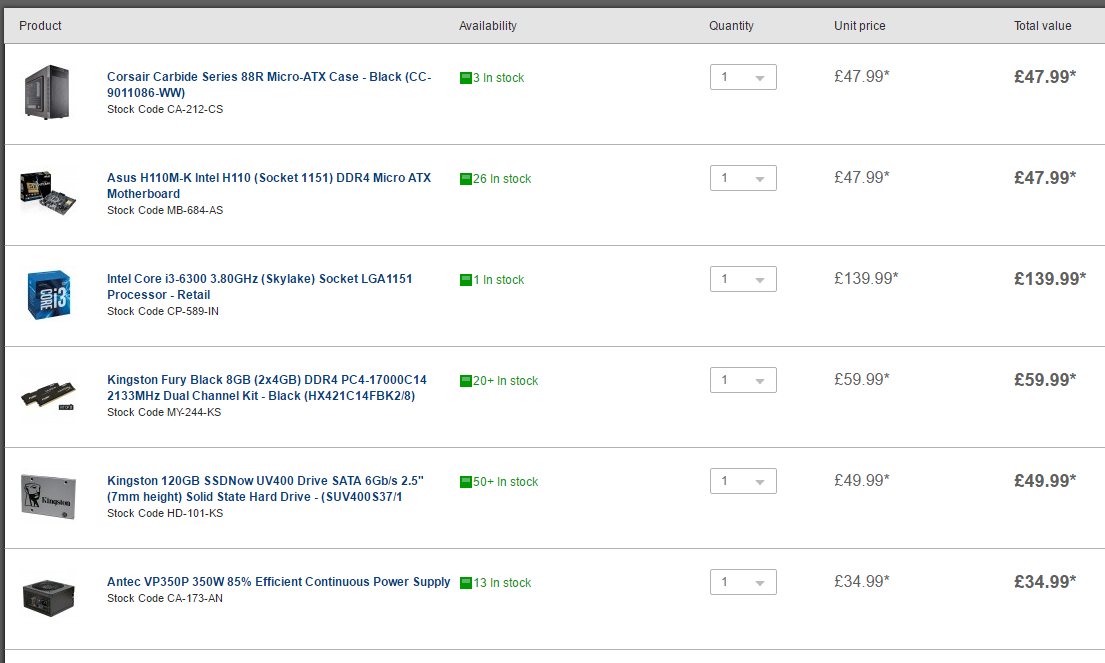The width and height of the screenshot is (1105, 663).
Task: Click green stock icon beside '20+ In stock'
Action: (x=465, y=381)
